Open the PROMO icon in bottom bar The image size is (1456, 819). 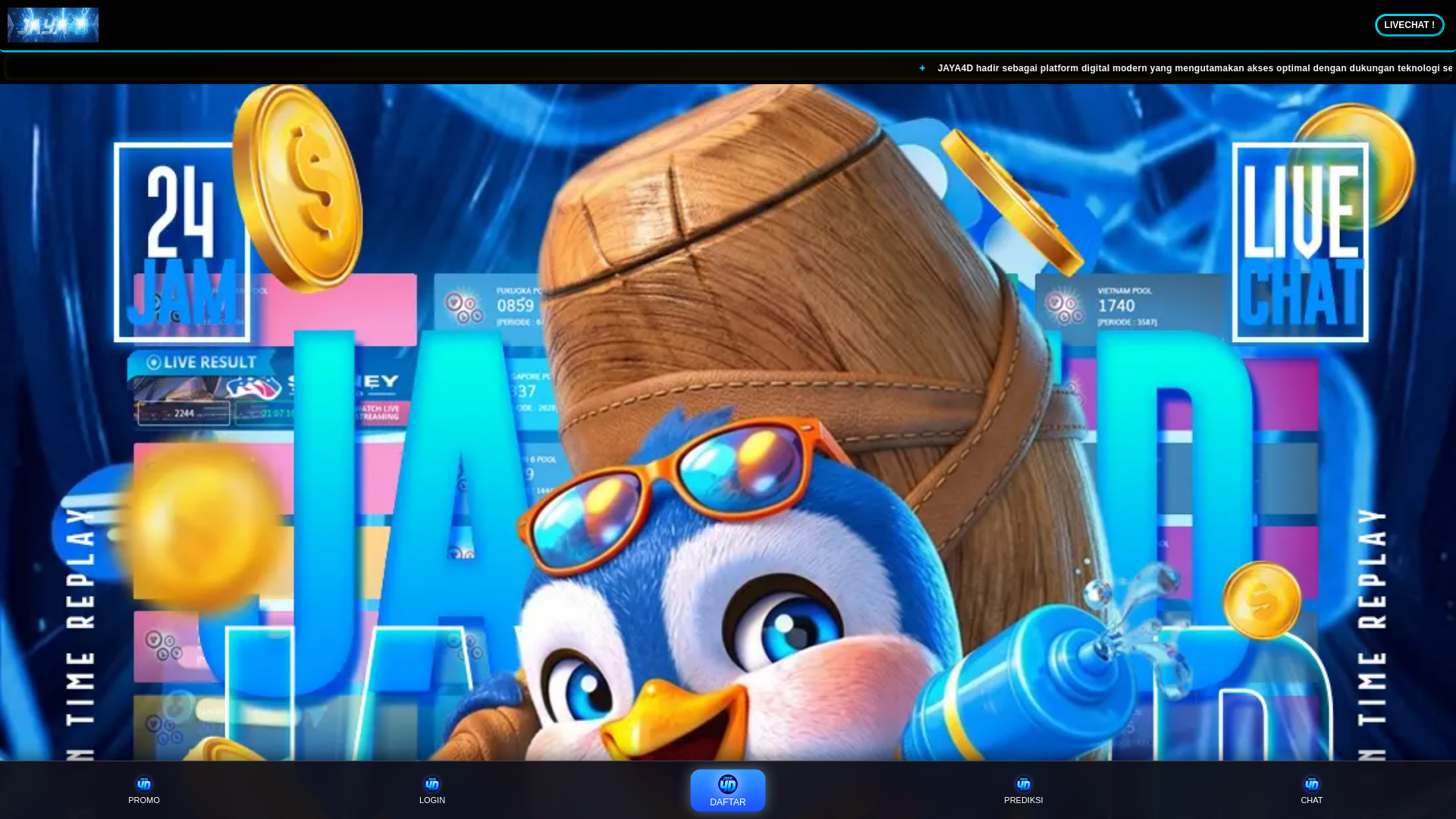(x=144, y=785)
